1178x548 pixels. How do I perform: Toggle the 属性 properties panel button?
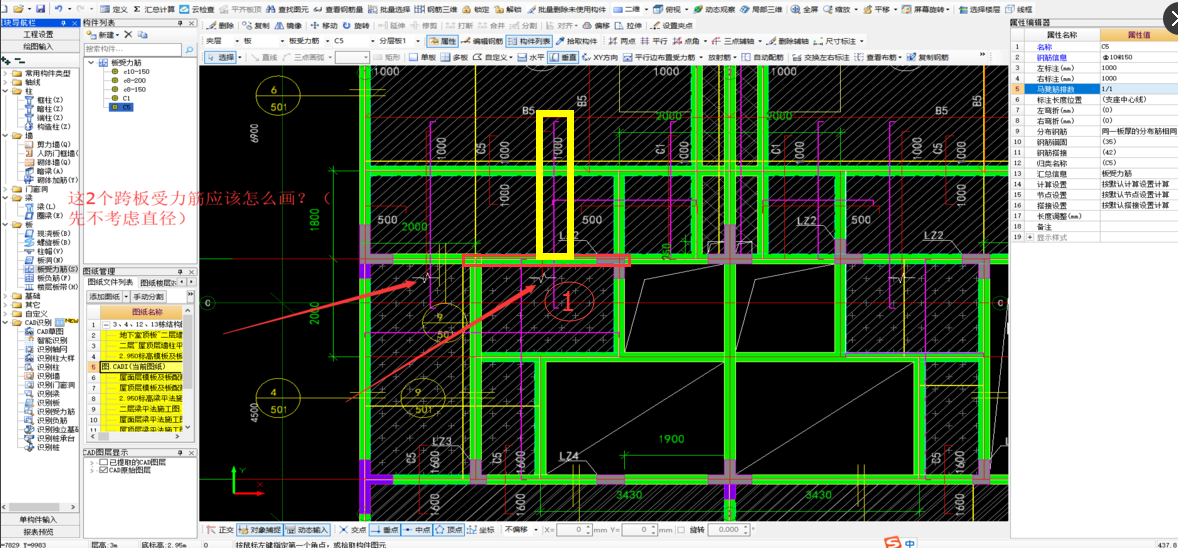point(442,41)
